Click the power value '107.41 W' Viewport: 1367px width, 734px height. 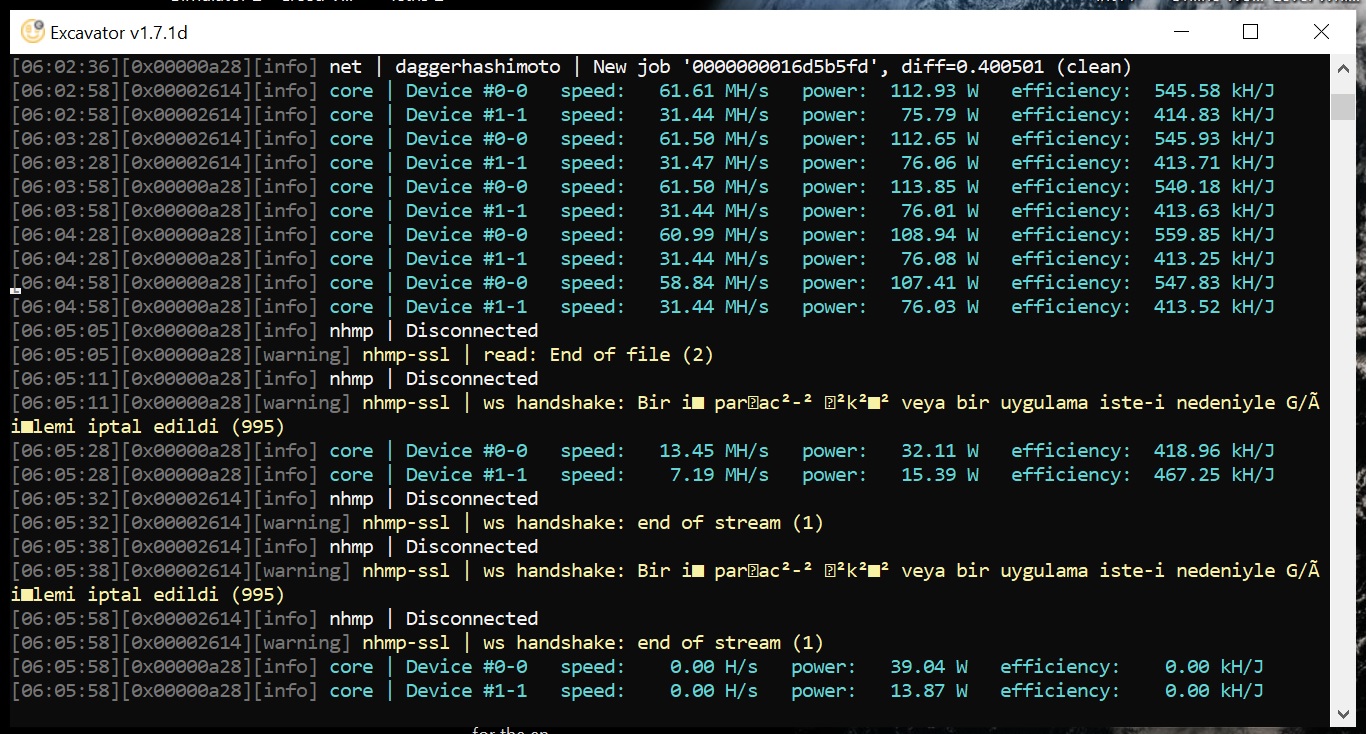[934, 283]
